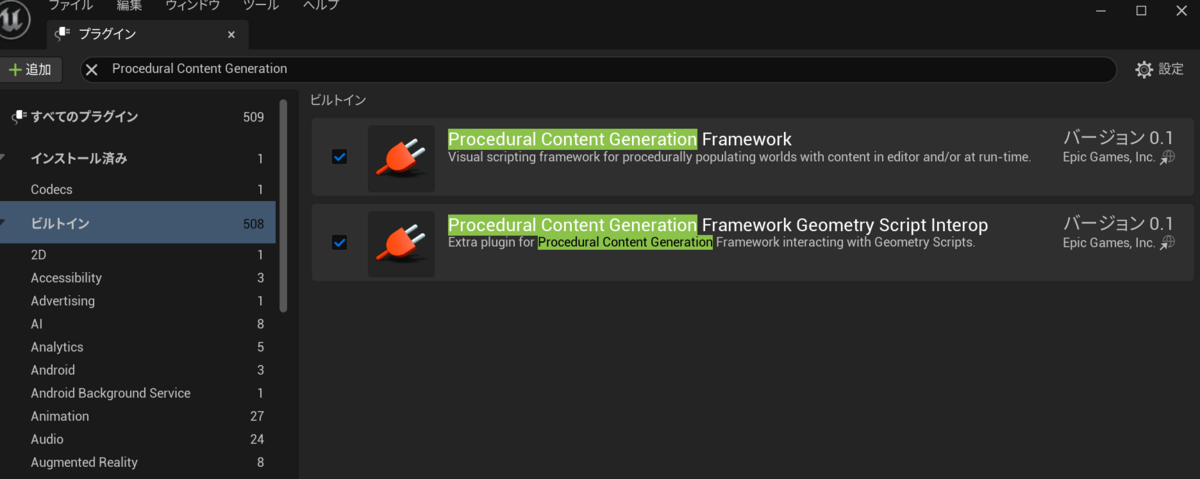Maximize the editor window
Screen dimensions: 1200x479
pyautogui.click(x=1141, y=10)
